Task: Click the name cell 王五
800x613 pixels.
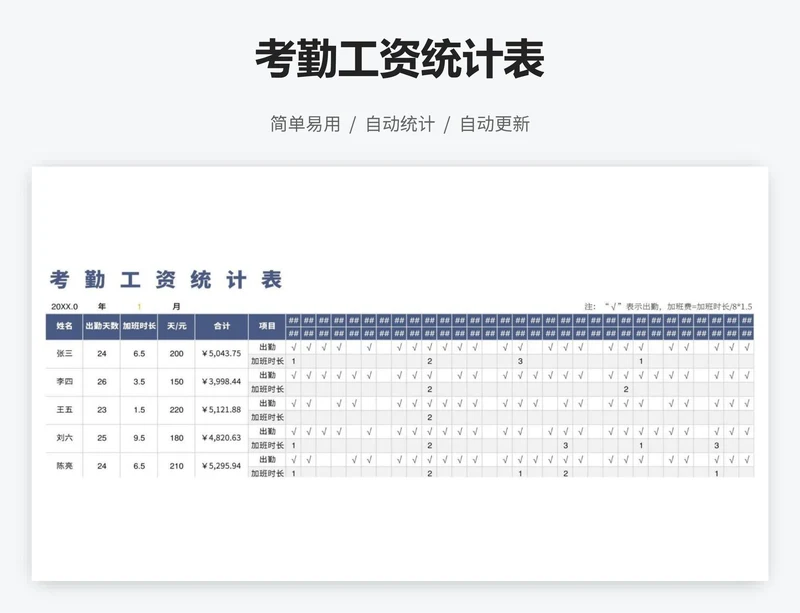Action: [x=64, y=410]
